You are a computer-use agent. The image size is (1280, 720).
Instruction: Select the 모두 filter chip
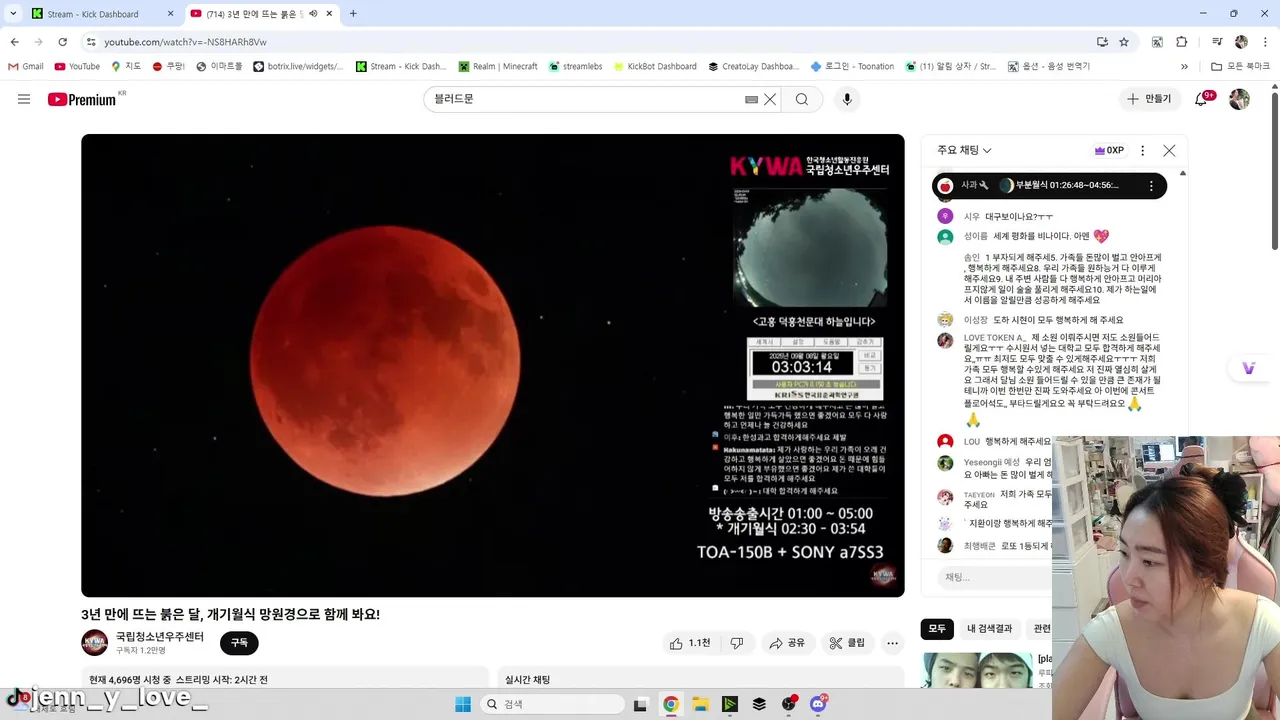[x=937, y=629]
